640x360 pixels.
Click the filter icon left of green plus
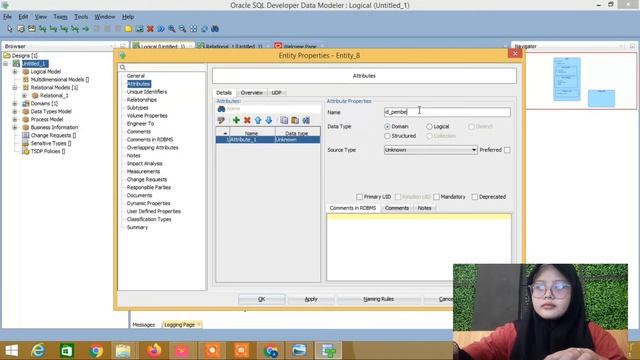pyautogui.click(x=221, y=120)
